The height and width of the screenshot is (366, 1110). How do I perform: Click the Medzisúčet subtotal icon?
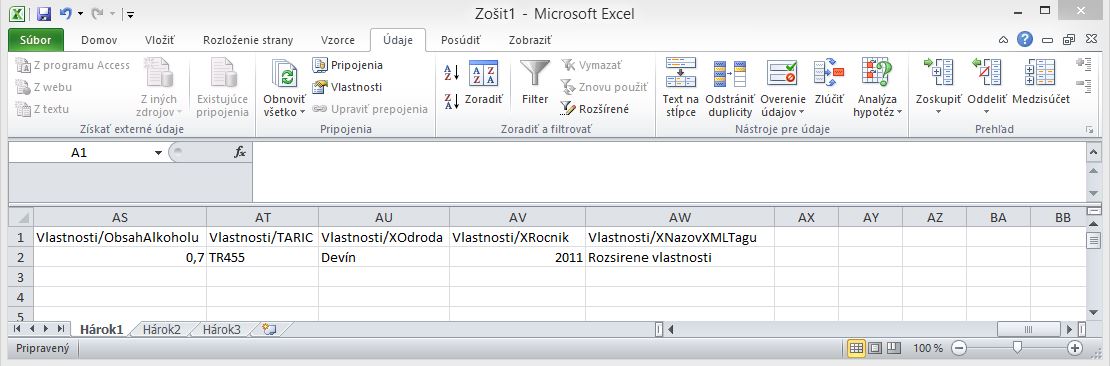(x=1041, y=72)
